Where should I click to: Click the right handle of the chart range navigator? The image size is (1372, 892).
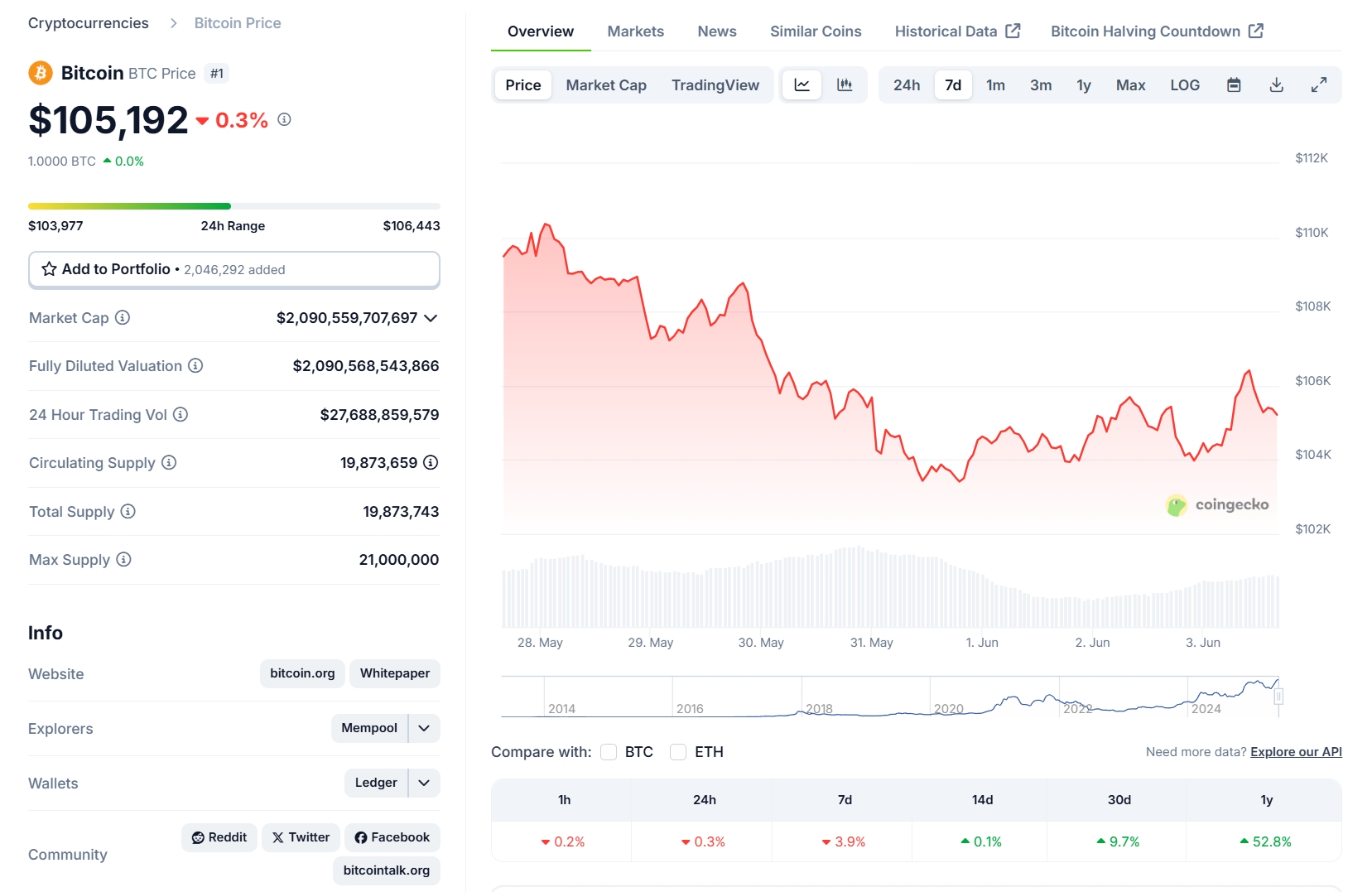coord(1278,697)
